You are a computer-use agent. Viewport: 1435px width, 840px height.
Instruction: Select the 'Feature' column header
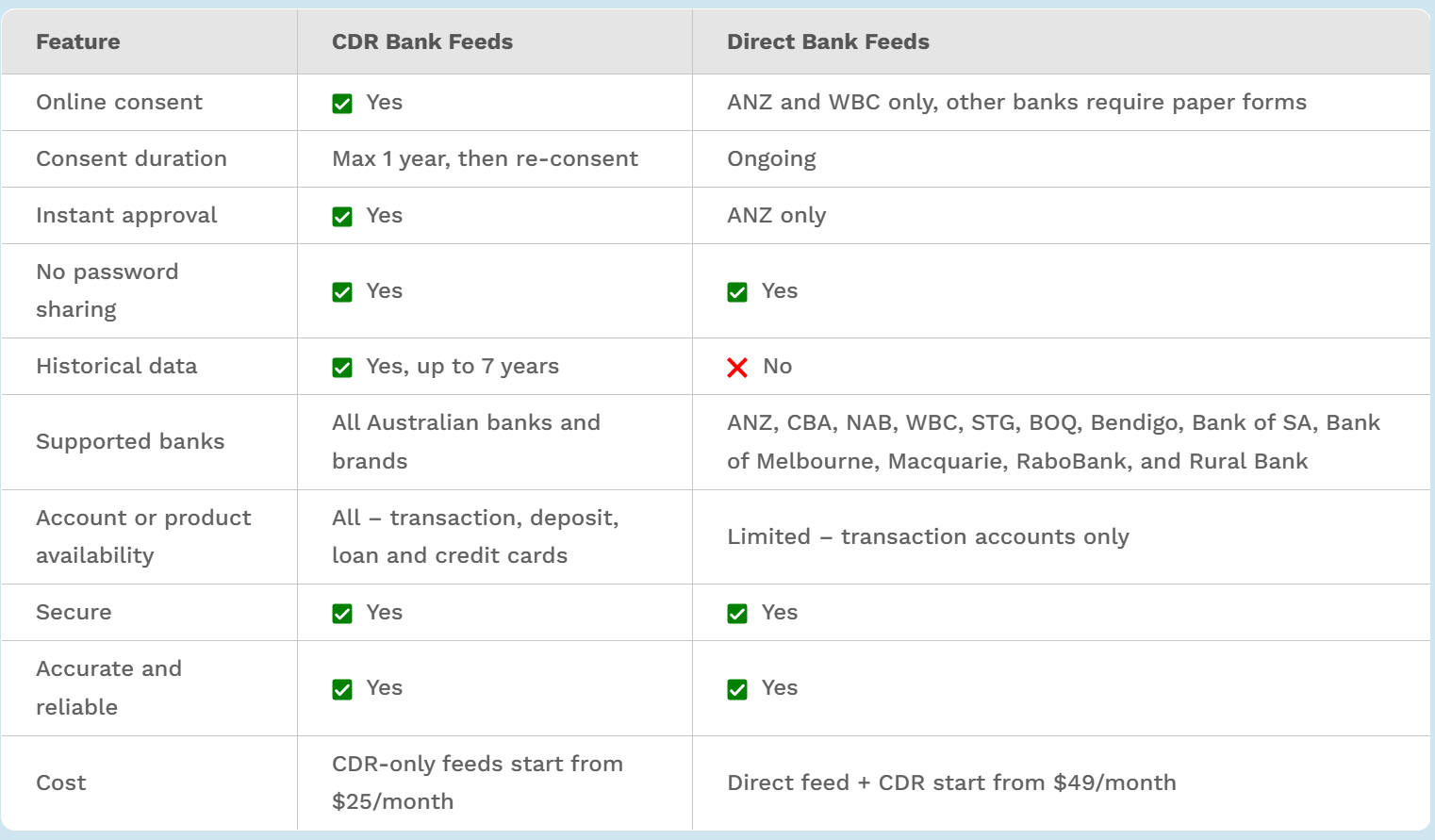[78, 41]
